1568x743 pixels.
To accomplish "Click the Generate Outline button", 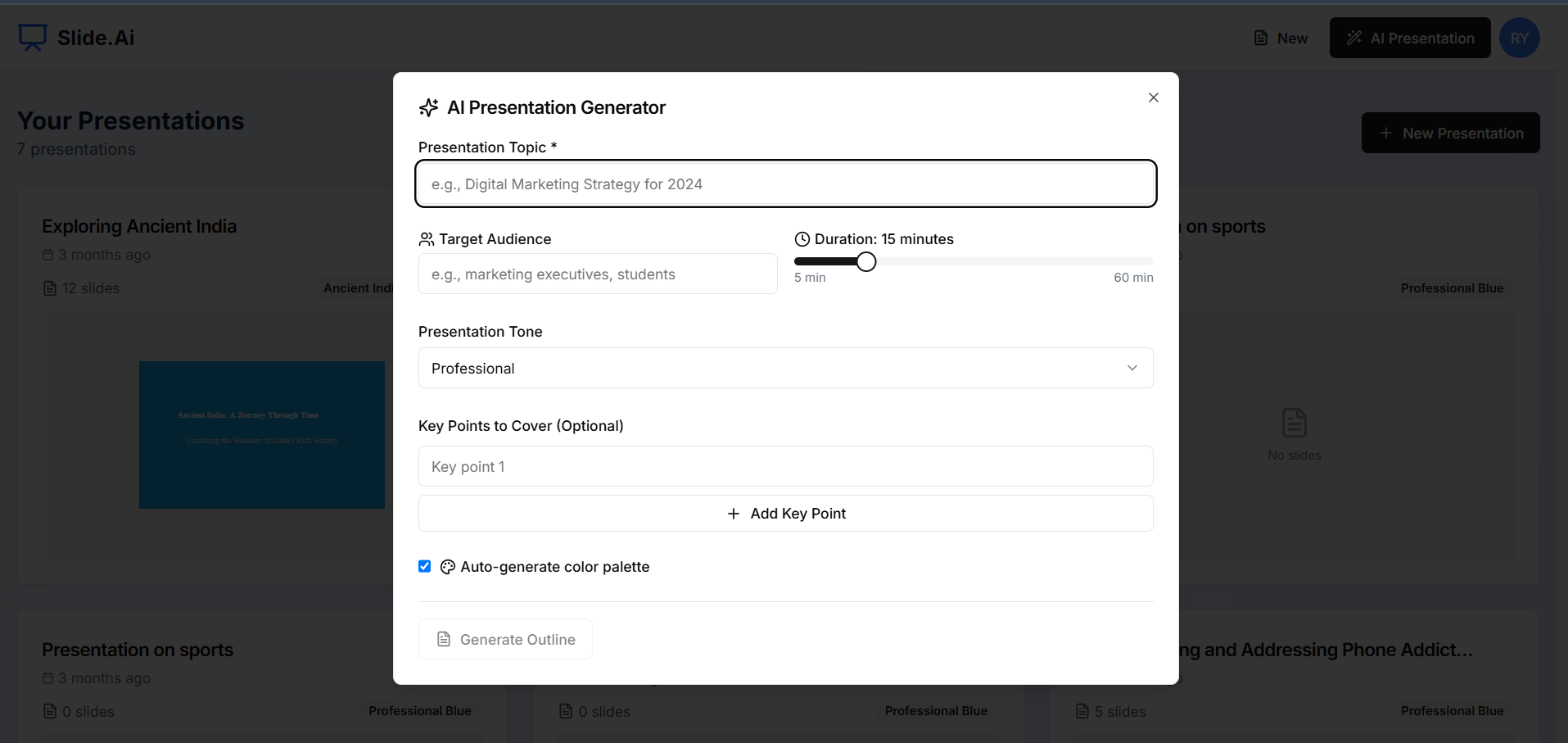I will point(505,639).
